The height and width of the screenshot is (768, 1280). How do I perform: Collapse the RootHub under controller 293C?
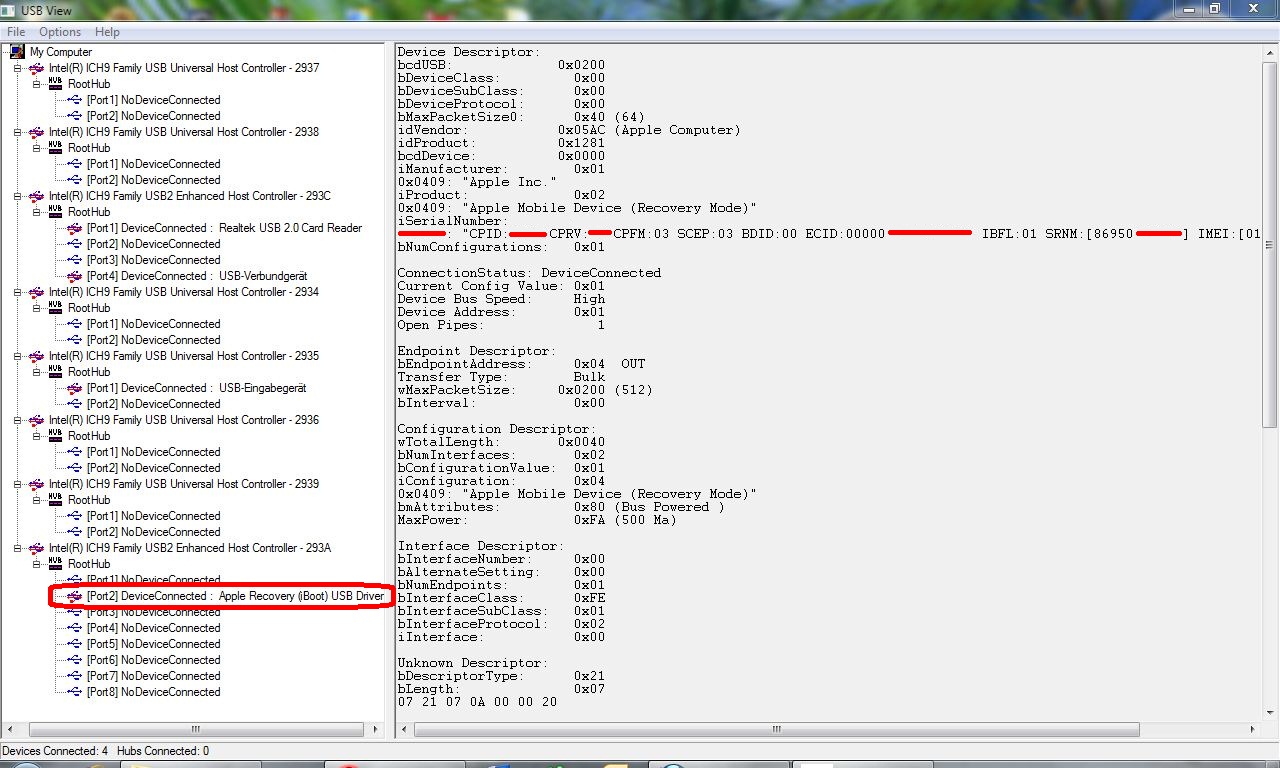coord(36,212)
